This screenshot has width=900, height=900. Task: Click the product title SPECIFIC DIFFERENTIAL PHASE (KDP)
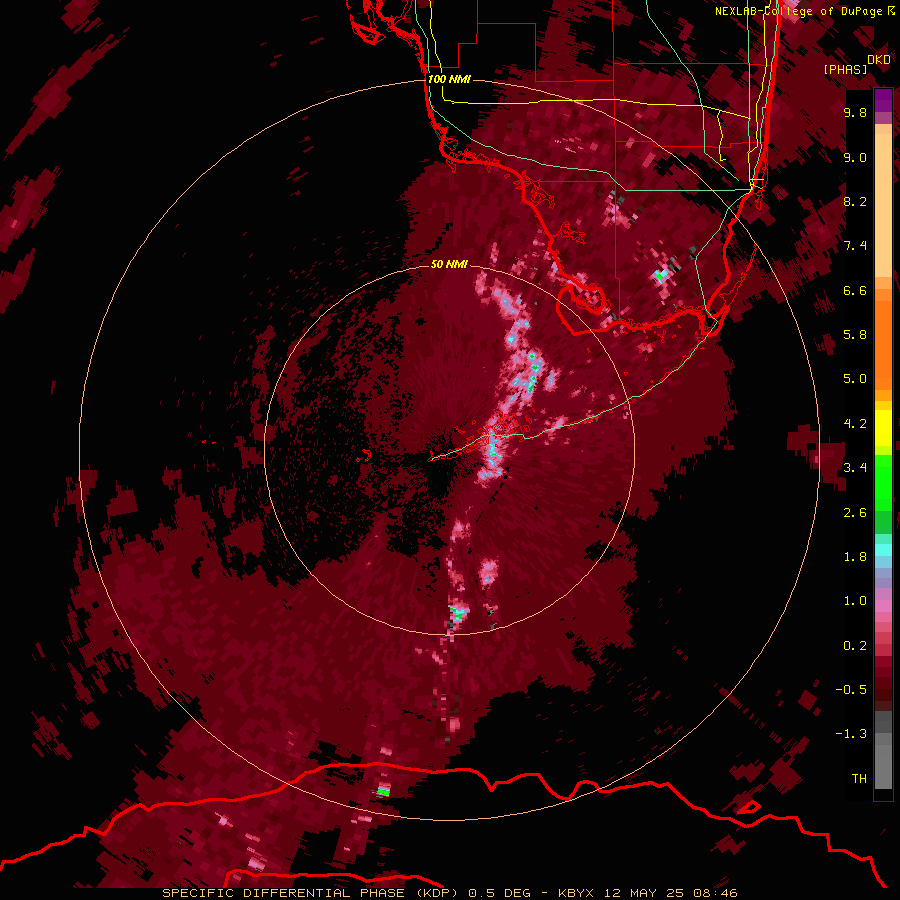point(311,893)
